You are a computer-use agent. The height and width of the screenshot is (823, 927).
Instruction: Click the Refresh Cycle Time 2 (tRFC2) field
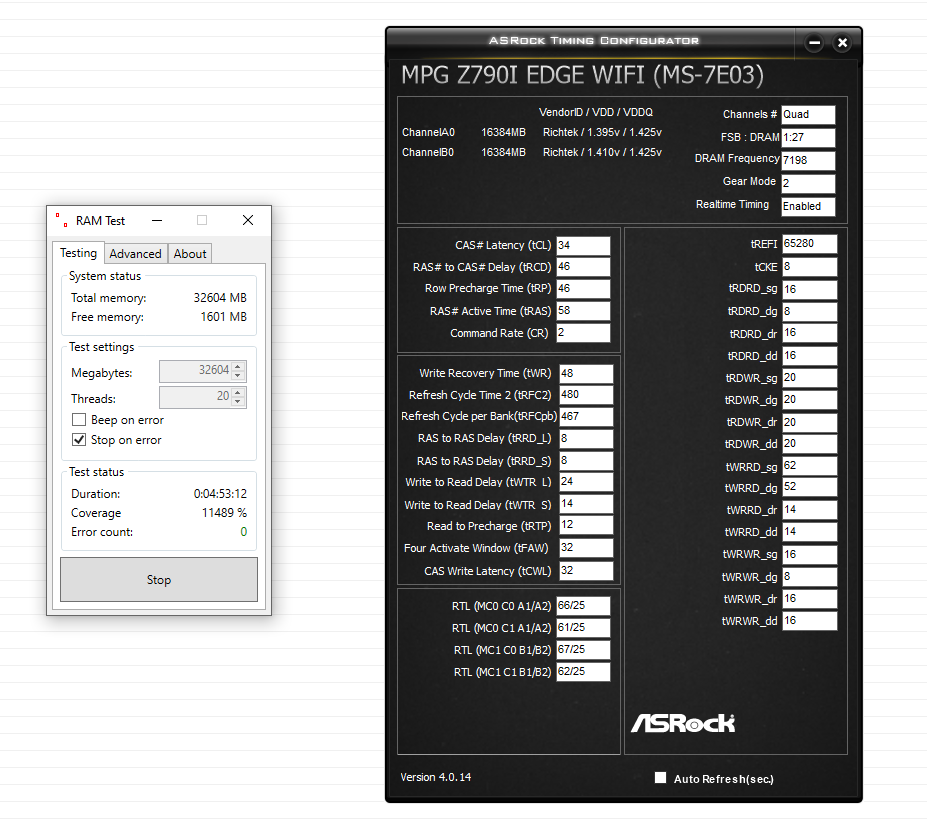point(586,395)
